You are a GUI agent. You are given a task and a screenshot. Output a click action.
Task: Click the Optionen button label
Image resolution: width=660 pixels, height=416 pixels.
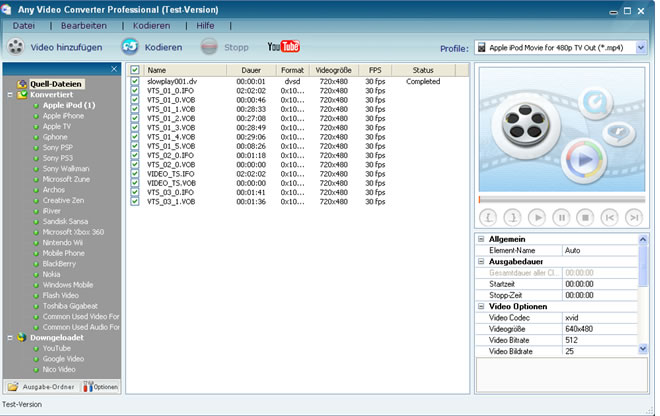106,387
